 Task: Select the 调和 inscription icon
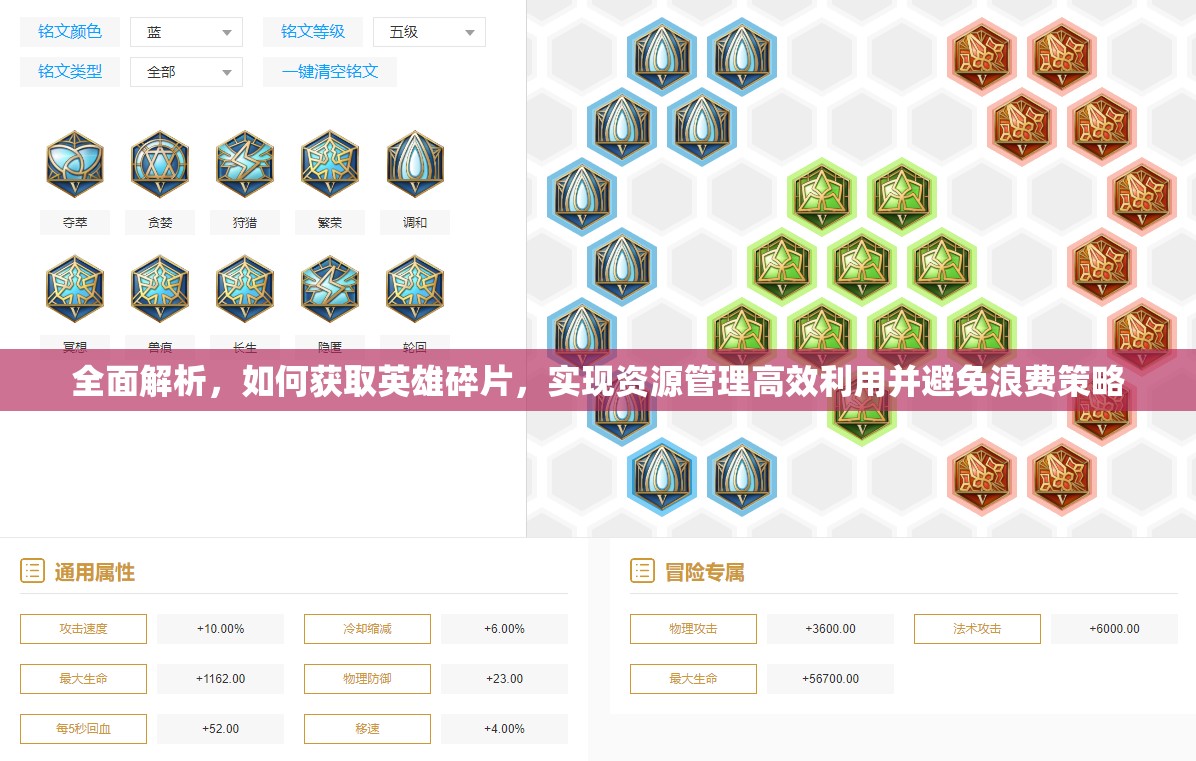point(414,164)
